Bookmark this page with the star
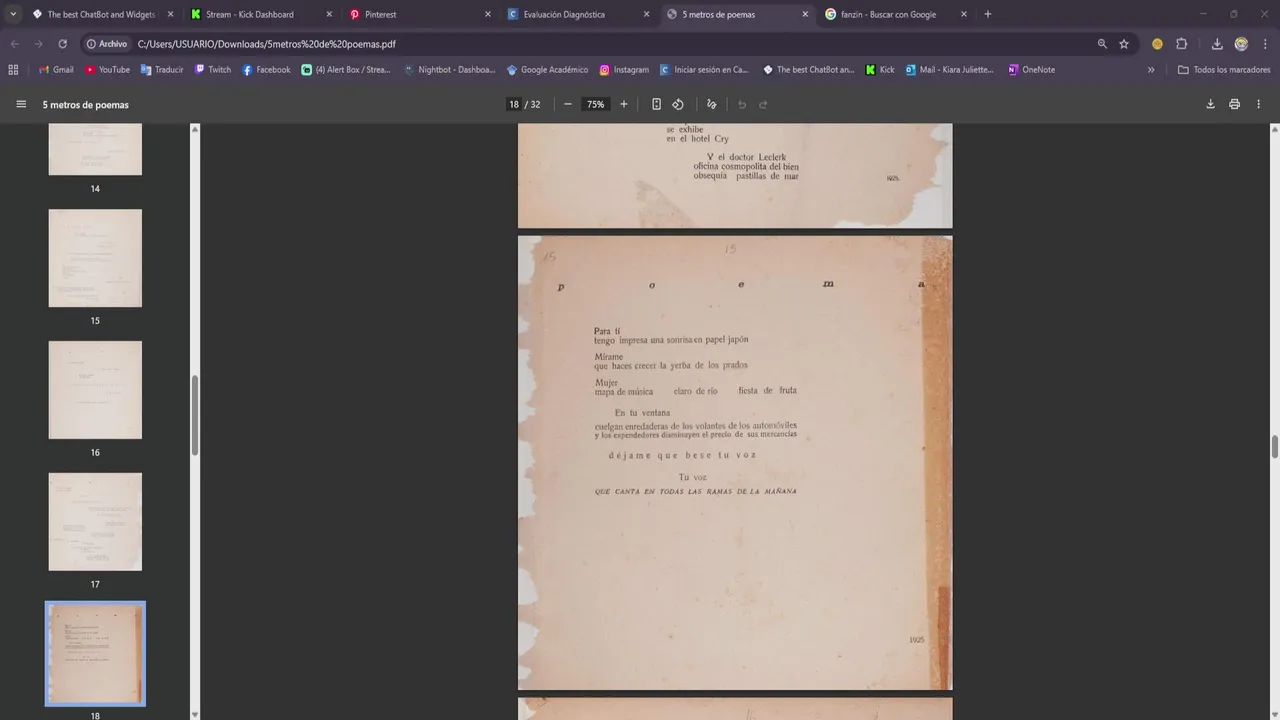 coord(1124,44)
